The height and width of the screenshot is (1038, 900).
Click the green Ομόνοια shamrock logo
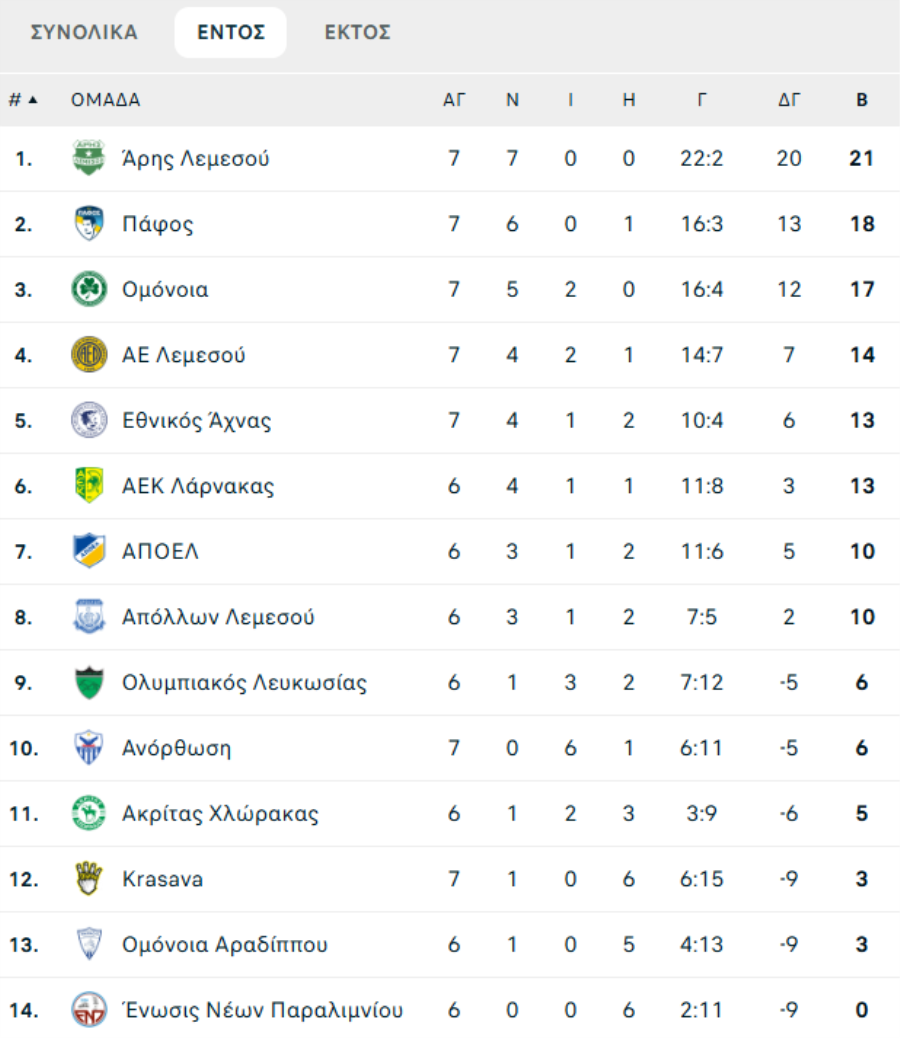click(89, 290)
